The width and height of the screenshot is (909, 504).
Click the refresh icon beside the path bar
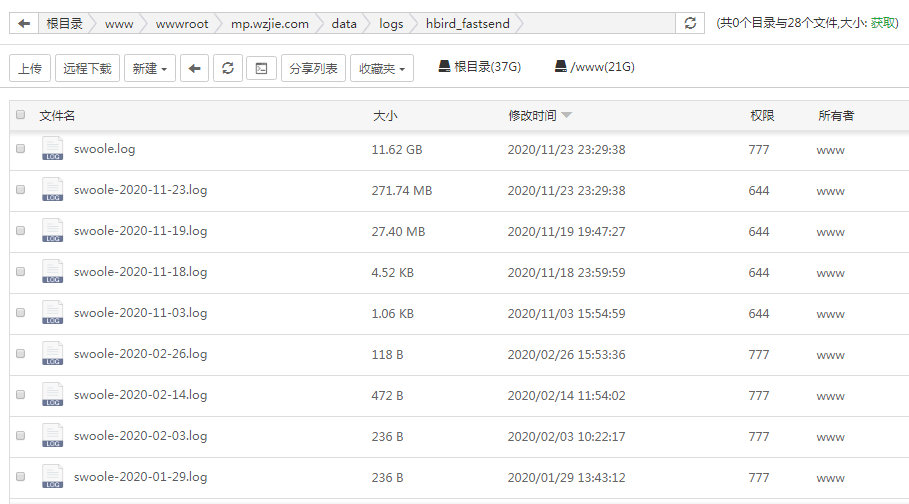point(690,23)
